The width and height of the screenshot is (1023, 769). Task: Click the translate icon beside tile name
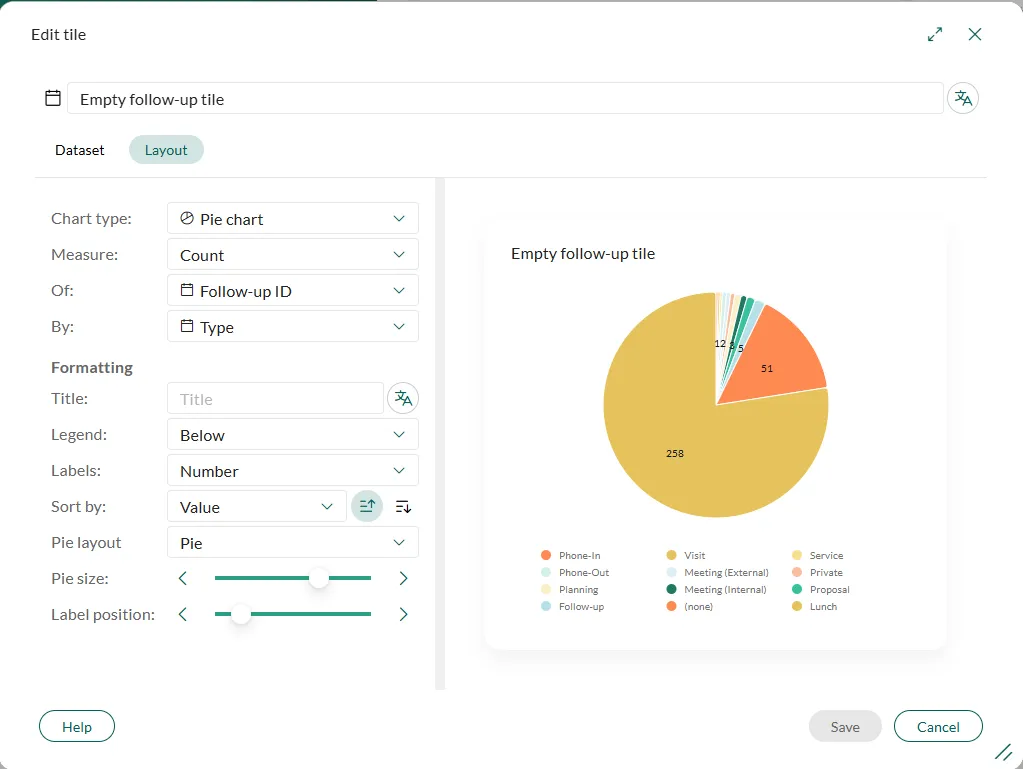pos(962,98)
